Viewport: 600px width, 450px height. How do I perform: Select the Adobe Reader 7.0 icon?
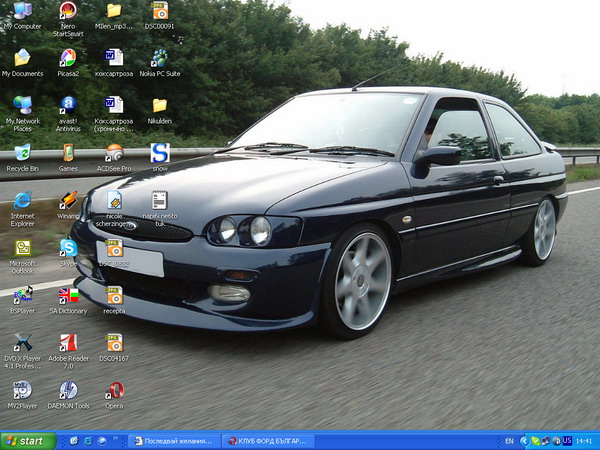(68, 342)
